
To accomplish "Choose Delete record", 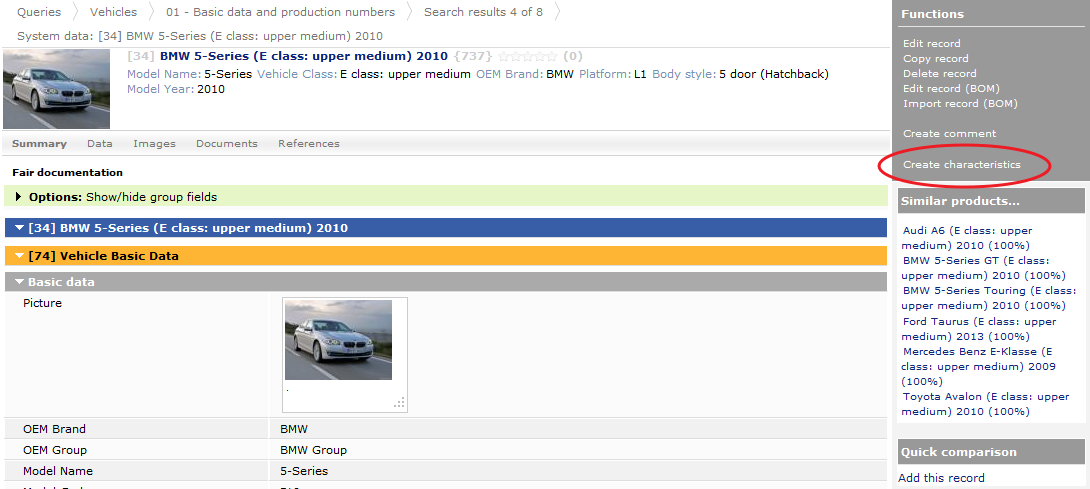I will 939,73.
